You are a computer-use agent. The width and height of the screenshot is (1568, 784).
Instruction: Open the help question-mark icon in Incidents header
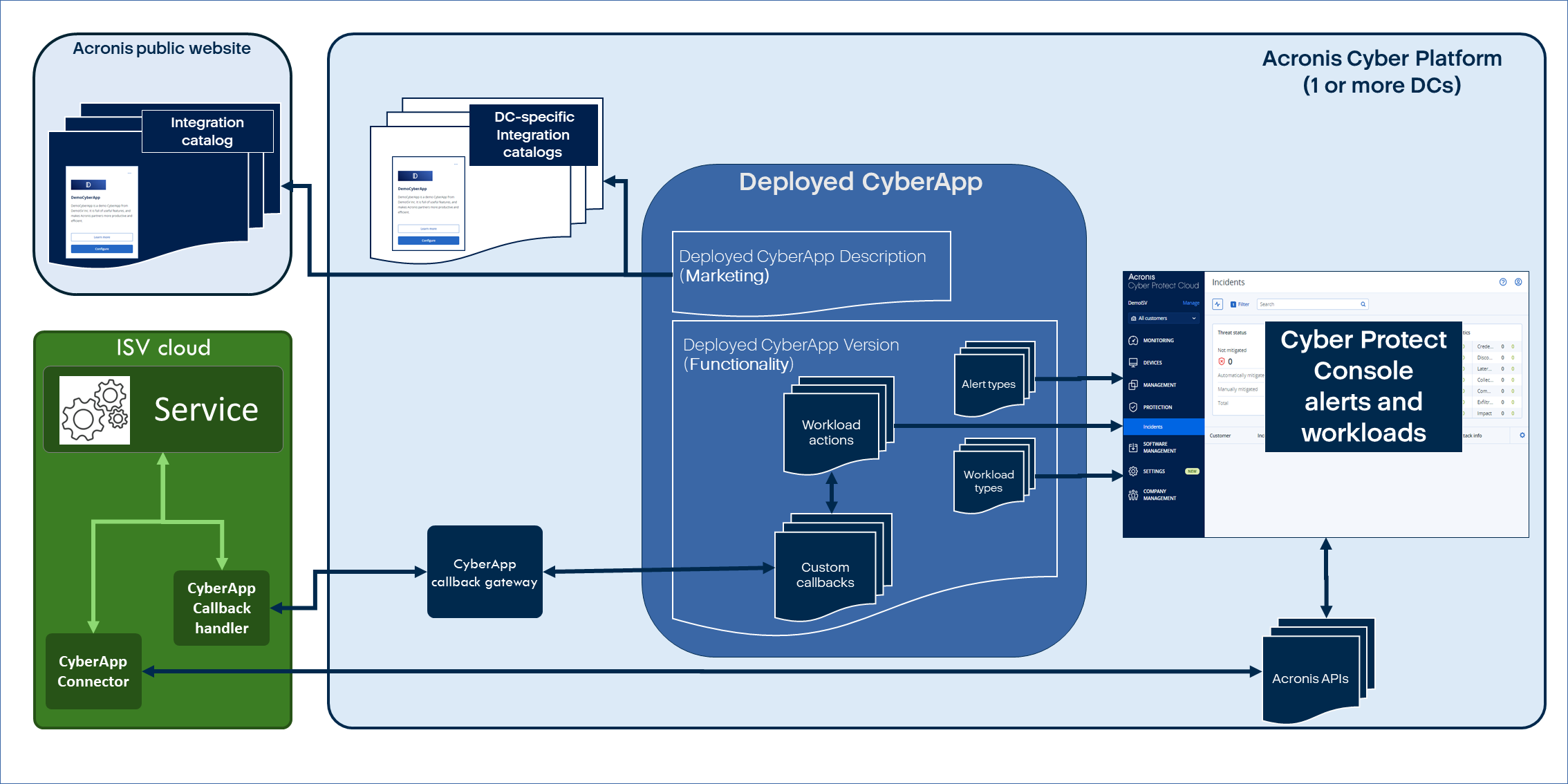tap(1502, 282)
